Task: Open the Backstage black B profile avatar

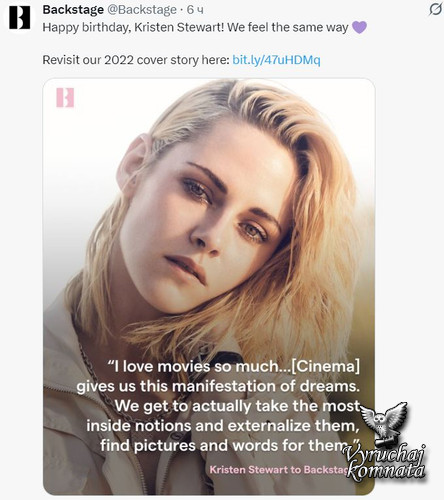Action: (x=20, y=18)
